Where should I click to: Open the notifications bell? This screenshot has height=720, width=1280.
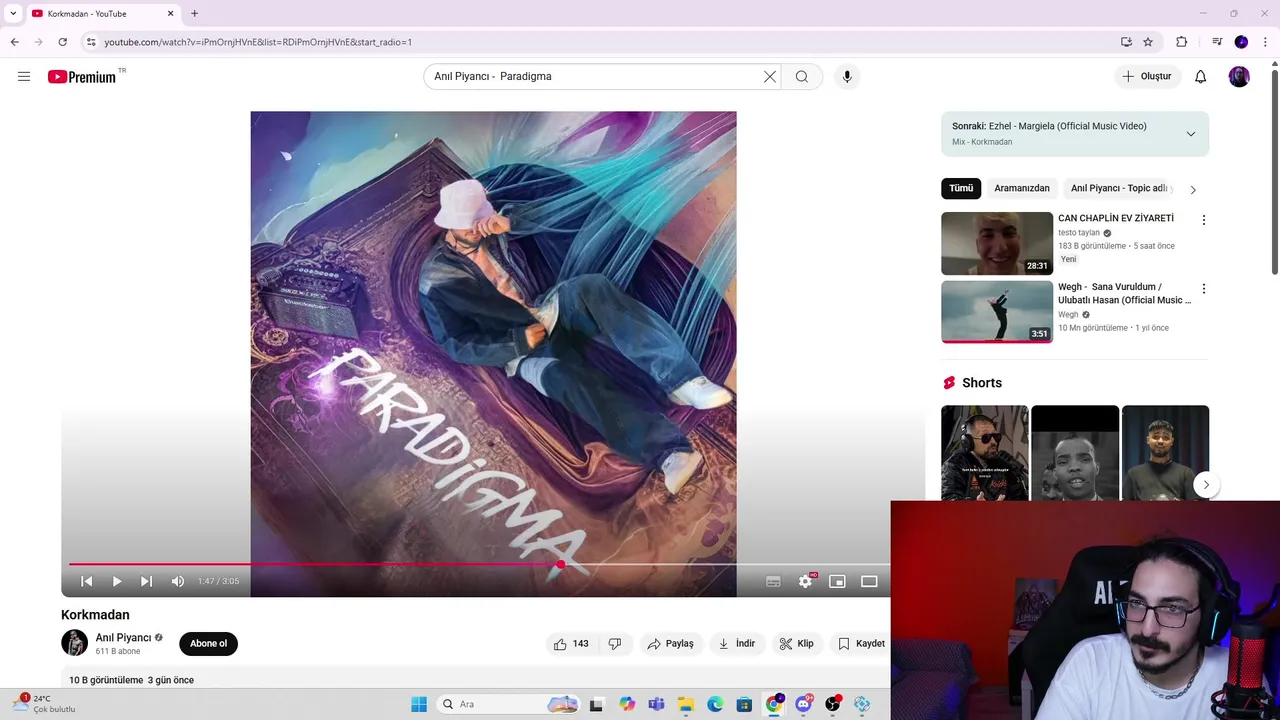(1201, 77)
